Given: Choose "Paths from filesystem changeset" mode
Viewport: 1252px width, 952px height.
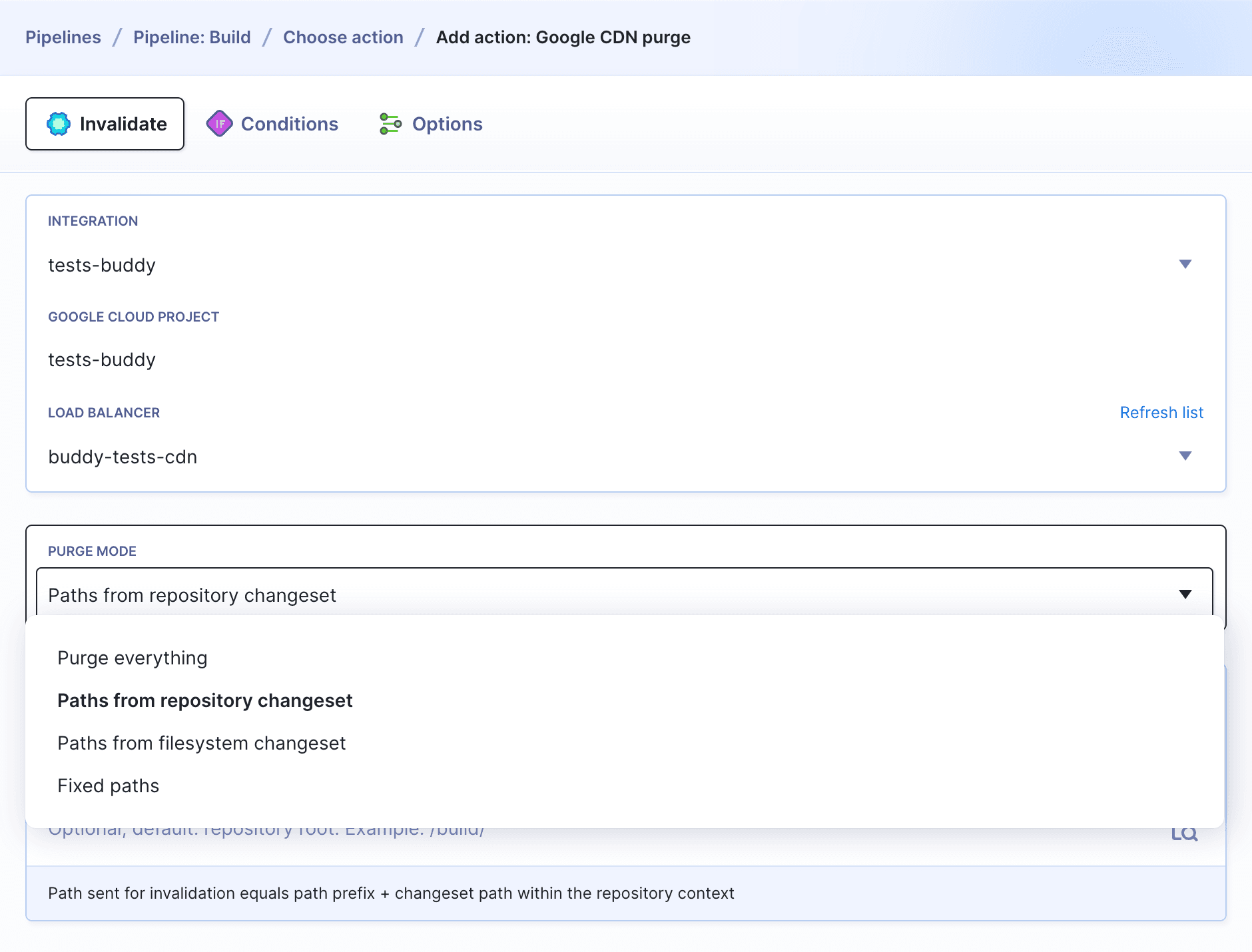Looking at the screenshot, I should (201, 743).
